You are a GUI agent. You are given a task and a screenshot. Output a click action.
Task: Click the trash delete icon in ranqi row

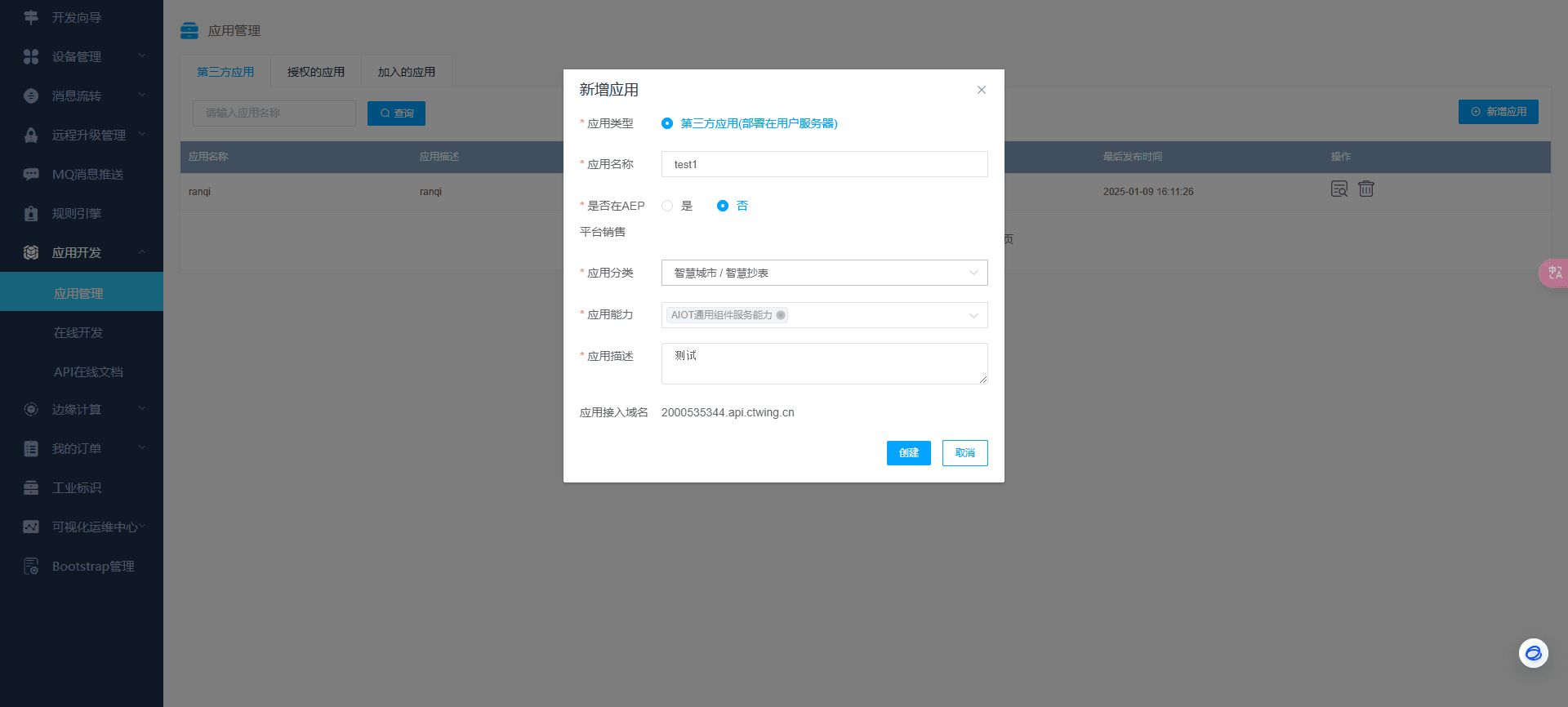click(1366, 189)
